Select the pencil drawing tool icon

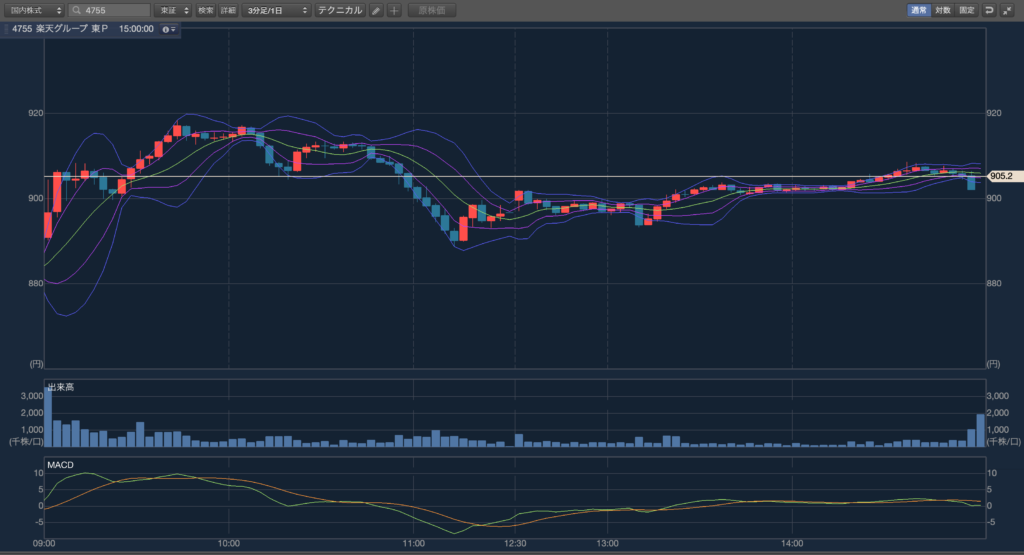(376, 10)
